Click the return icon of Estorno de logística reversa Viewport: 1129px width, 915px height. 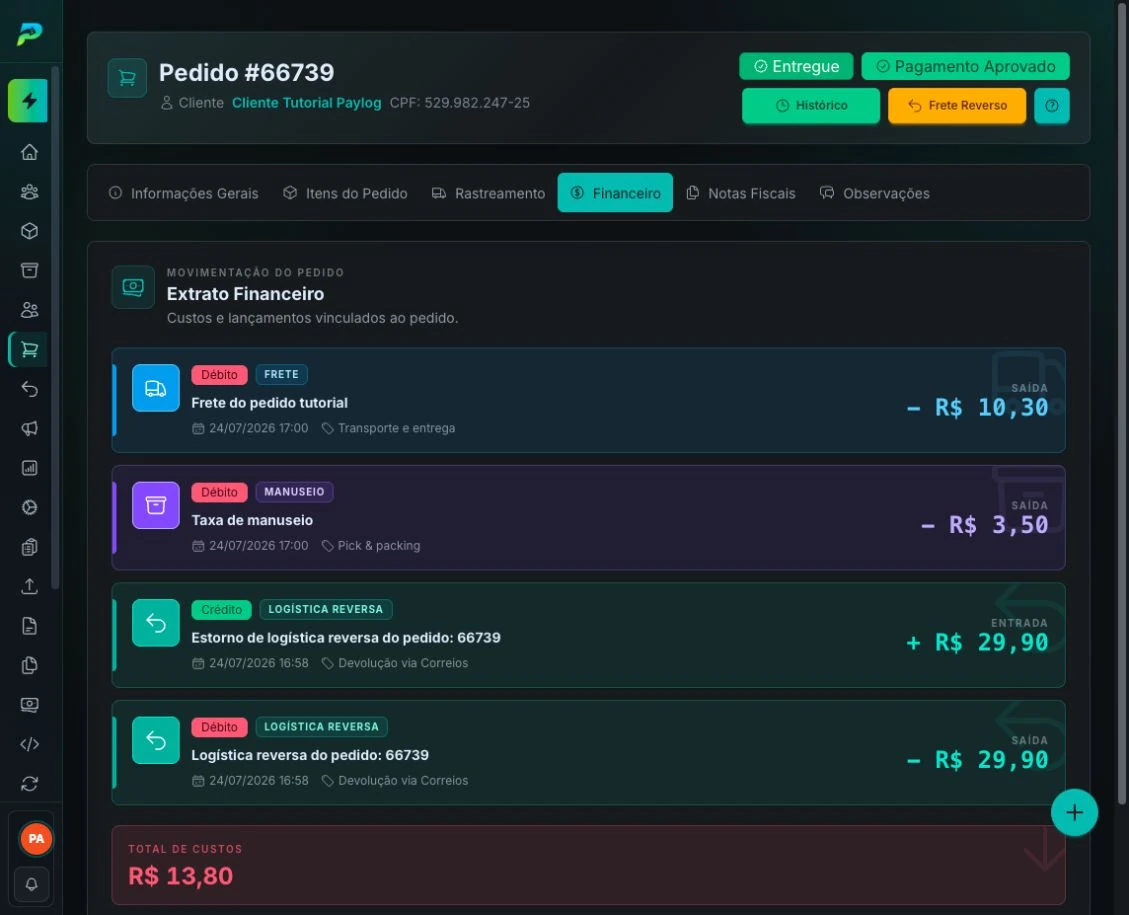point(156,623)
